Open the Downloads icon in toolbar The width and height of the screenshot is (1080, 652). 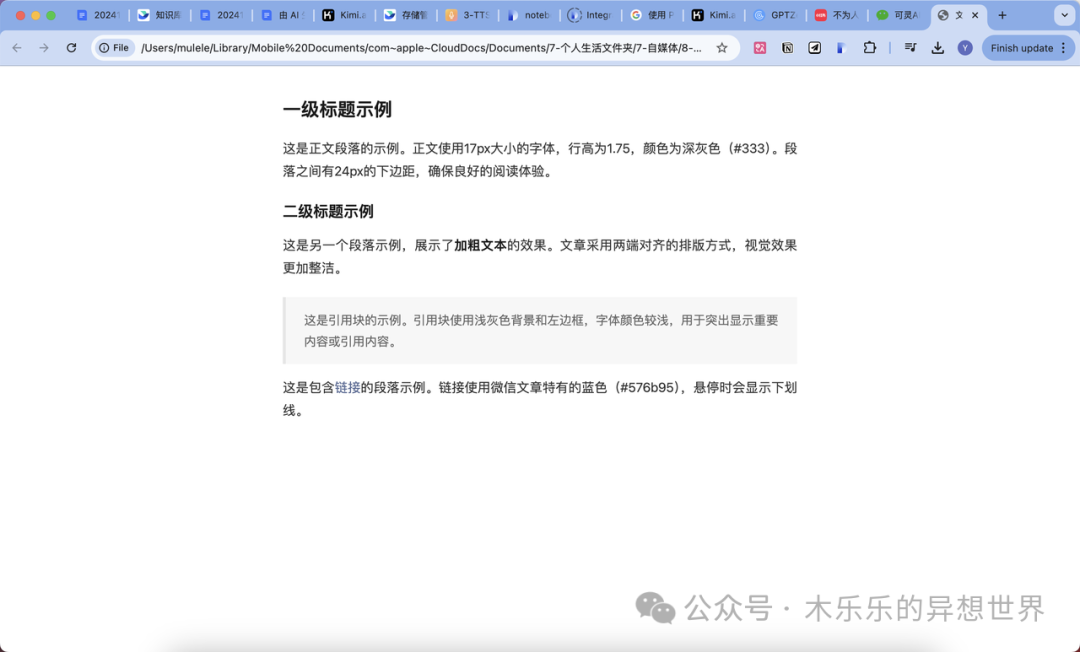point(938,48)
